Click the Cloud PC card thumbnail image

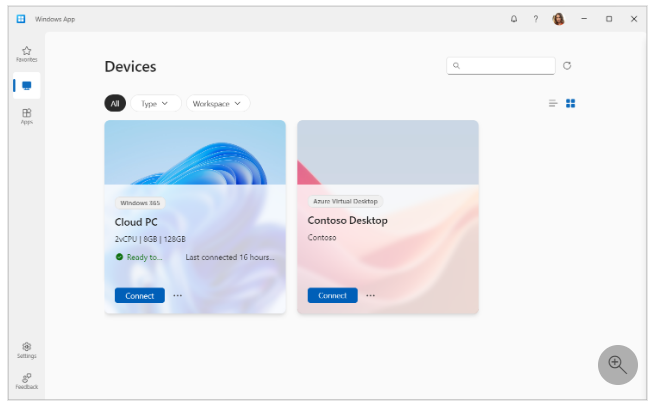[x=195, y=152]
